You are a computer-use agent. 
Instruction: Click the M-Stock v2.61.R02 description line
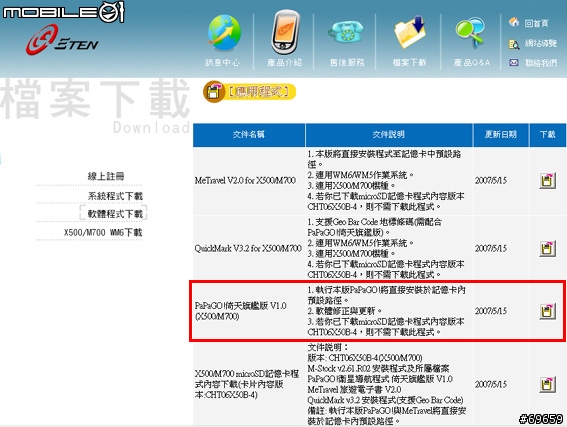point(378,368)
